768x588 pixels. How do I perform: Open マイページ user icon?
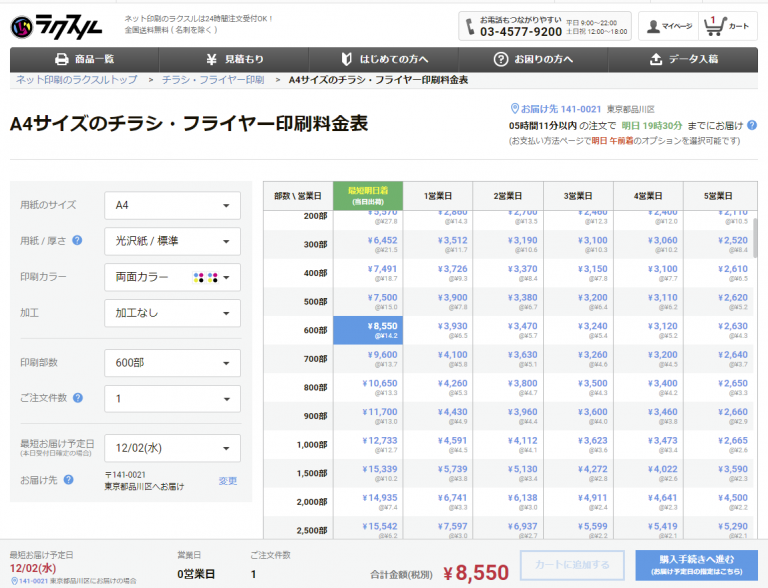coord(655,25)
